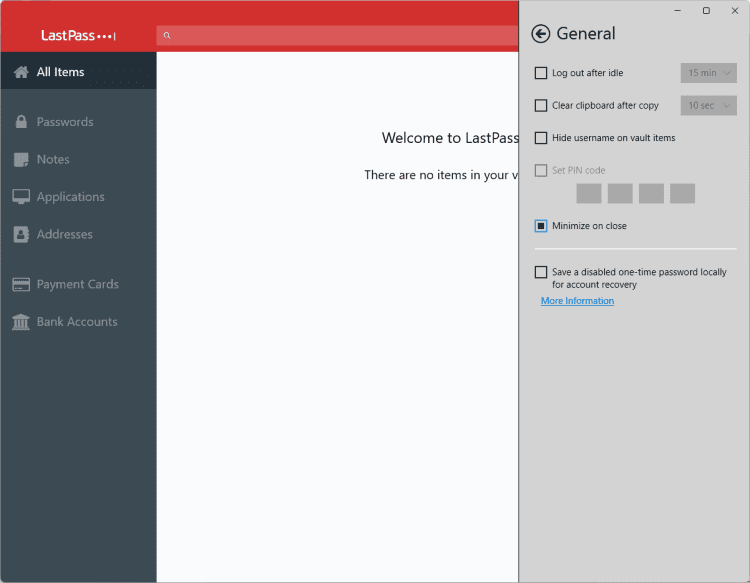Check Hide username on vault items
Image resolution: width=750 pixels, height=583 pixels.
coord(540,138)
